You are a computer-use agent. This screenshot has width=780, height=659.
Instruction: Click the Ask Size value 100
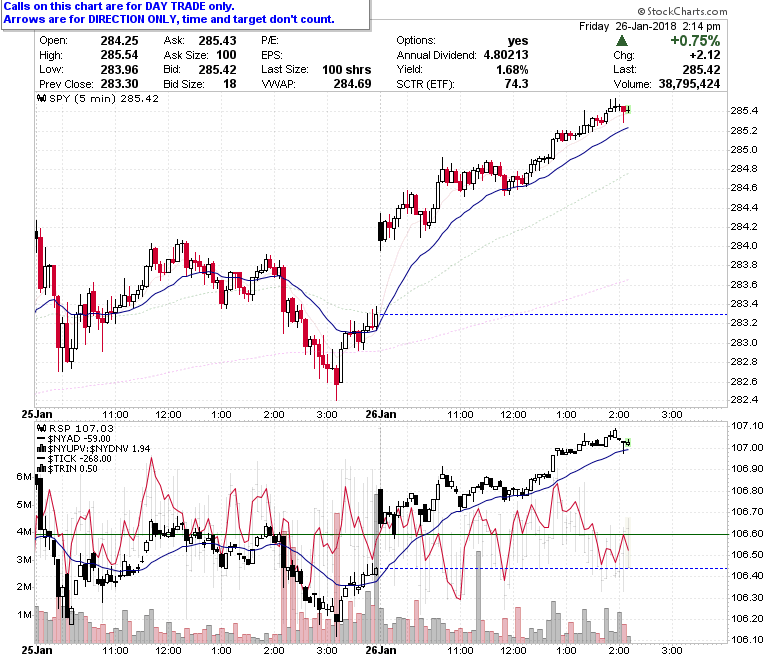pos(226,55)
